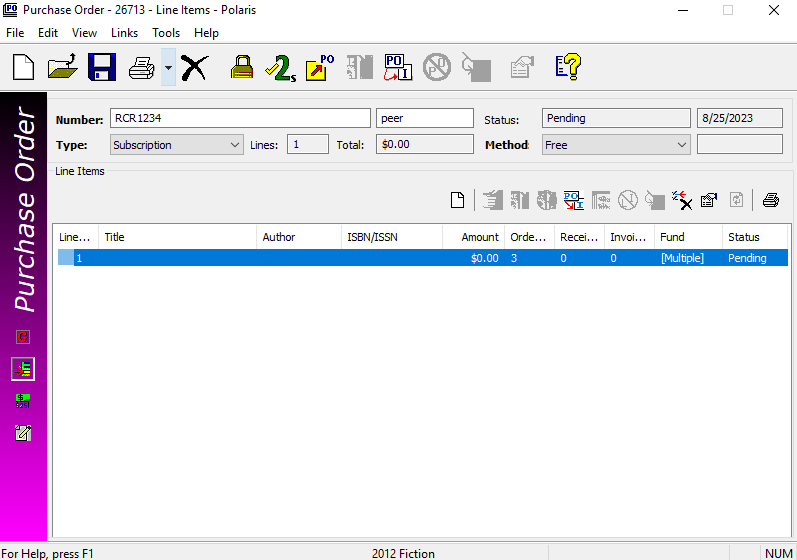797x560 pixels.
Task: Sort by the Line number column header
Action: pos(76,237)
